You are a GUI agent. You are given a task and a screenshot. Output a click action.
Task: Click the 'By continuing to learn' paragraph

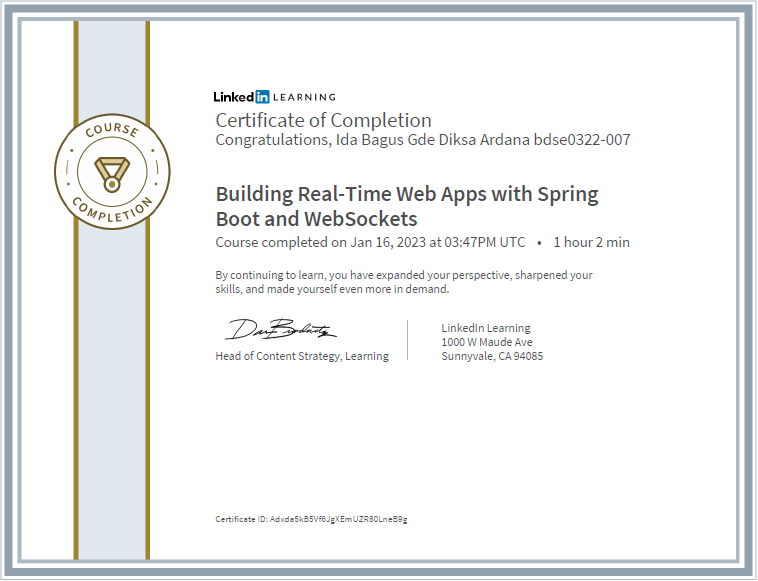404,282
